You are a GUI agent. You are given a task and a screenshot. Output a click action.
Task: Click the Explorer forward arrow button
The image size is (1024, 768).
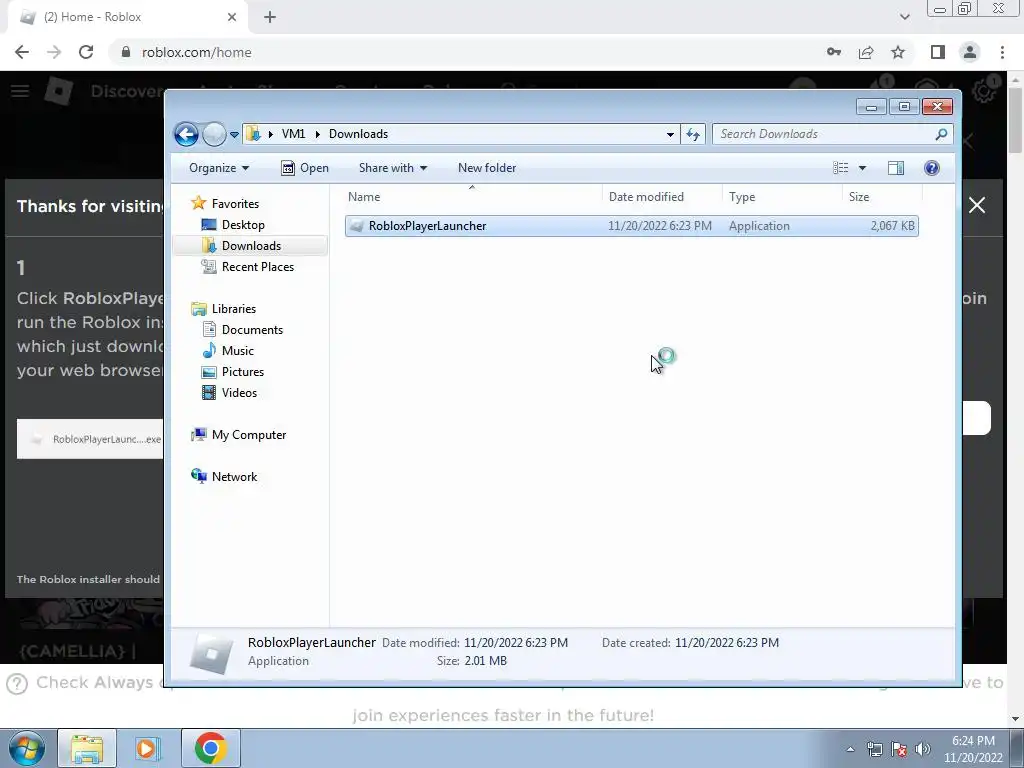[x=214, y=135]
